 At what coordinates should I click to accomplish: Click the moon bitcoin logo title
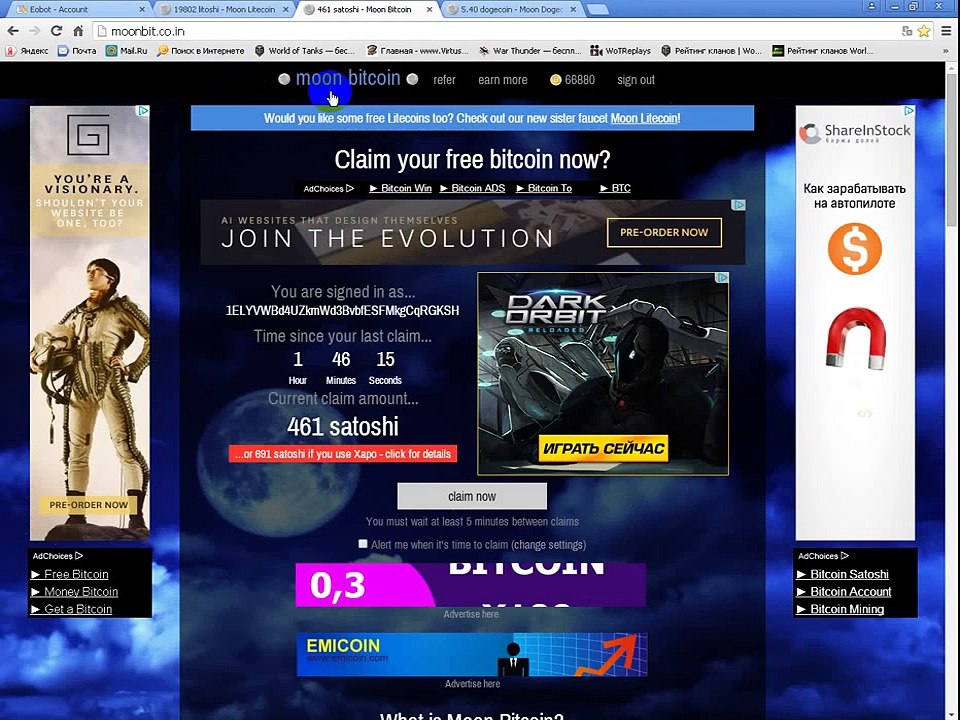point(348,78)
